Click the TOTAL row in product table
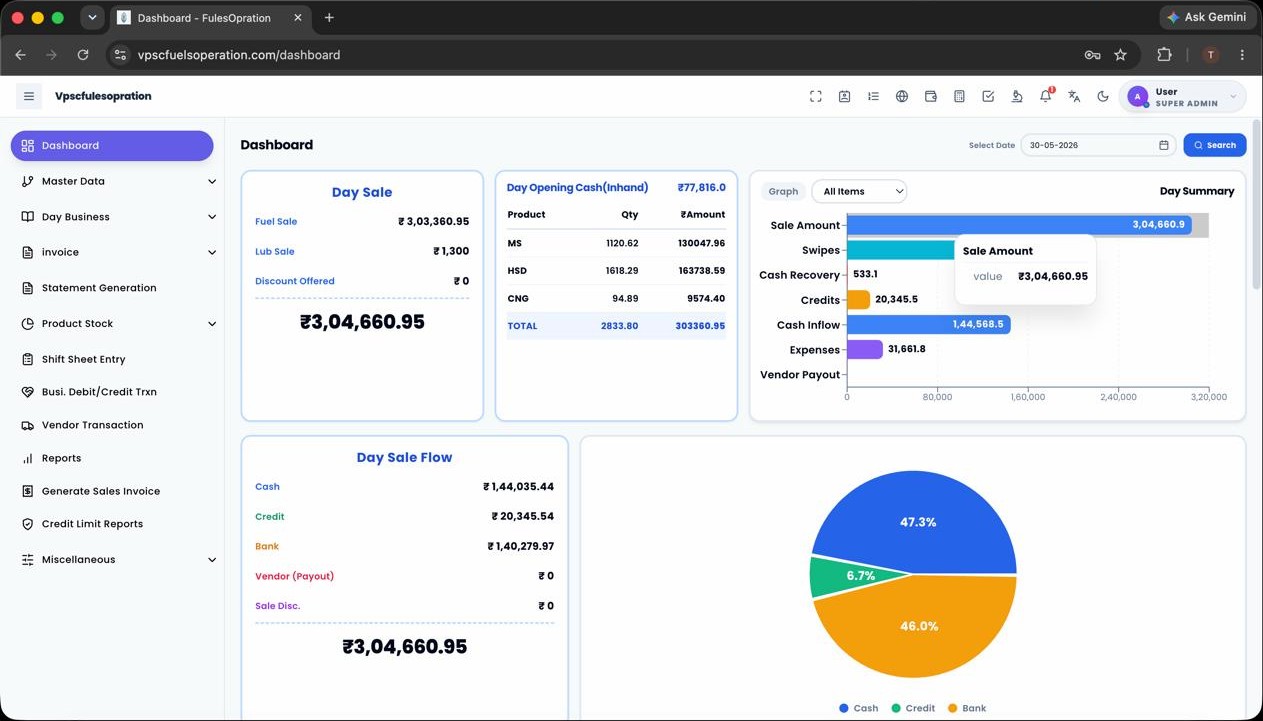Image resolution: width=1263 pixels, height=721 pixels. pyautogui.click(x=616, y=326)
